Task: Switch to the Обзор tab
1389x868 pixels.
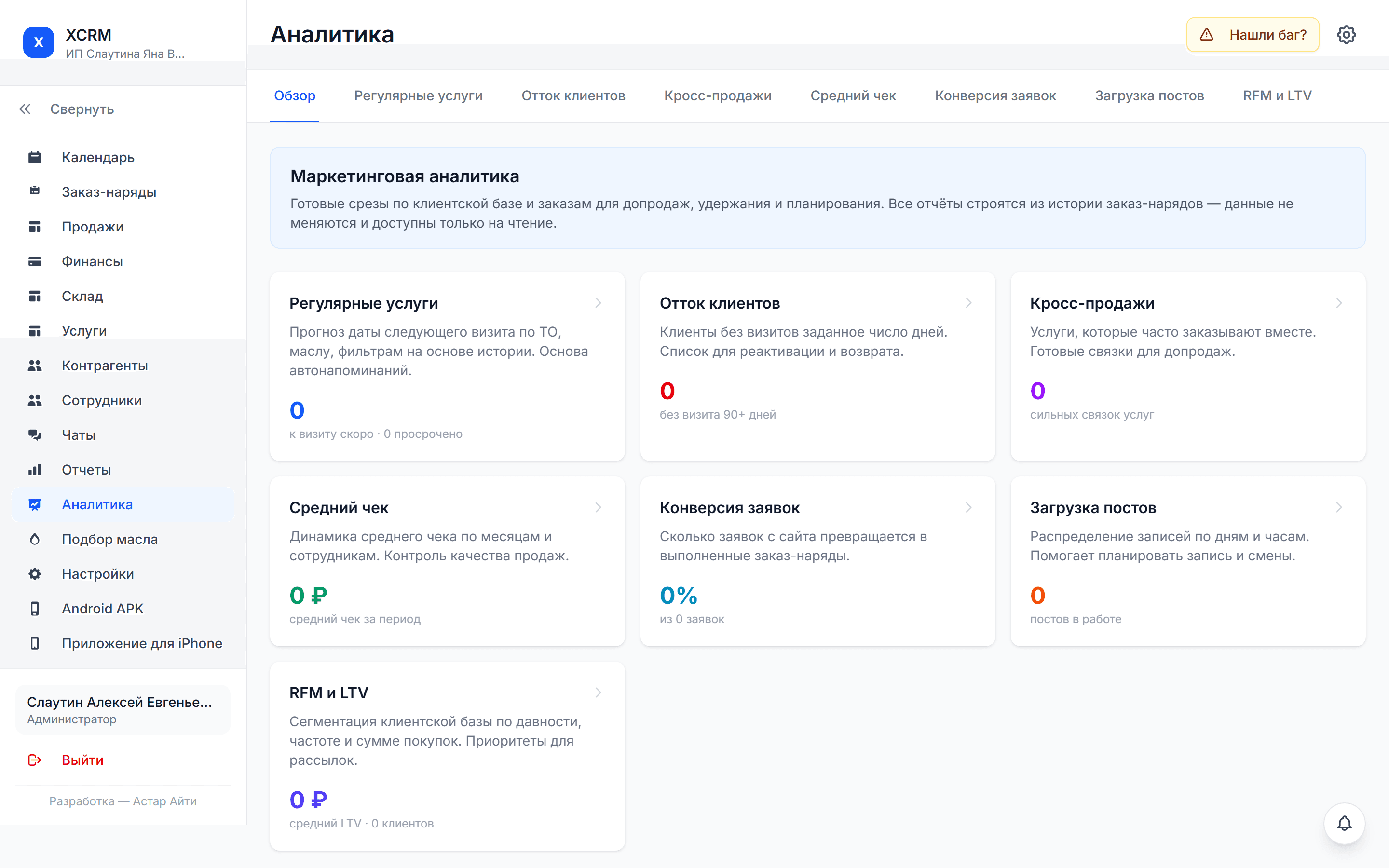Action: 295,96
